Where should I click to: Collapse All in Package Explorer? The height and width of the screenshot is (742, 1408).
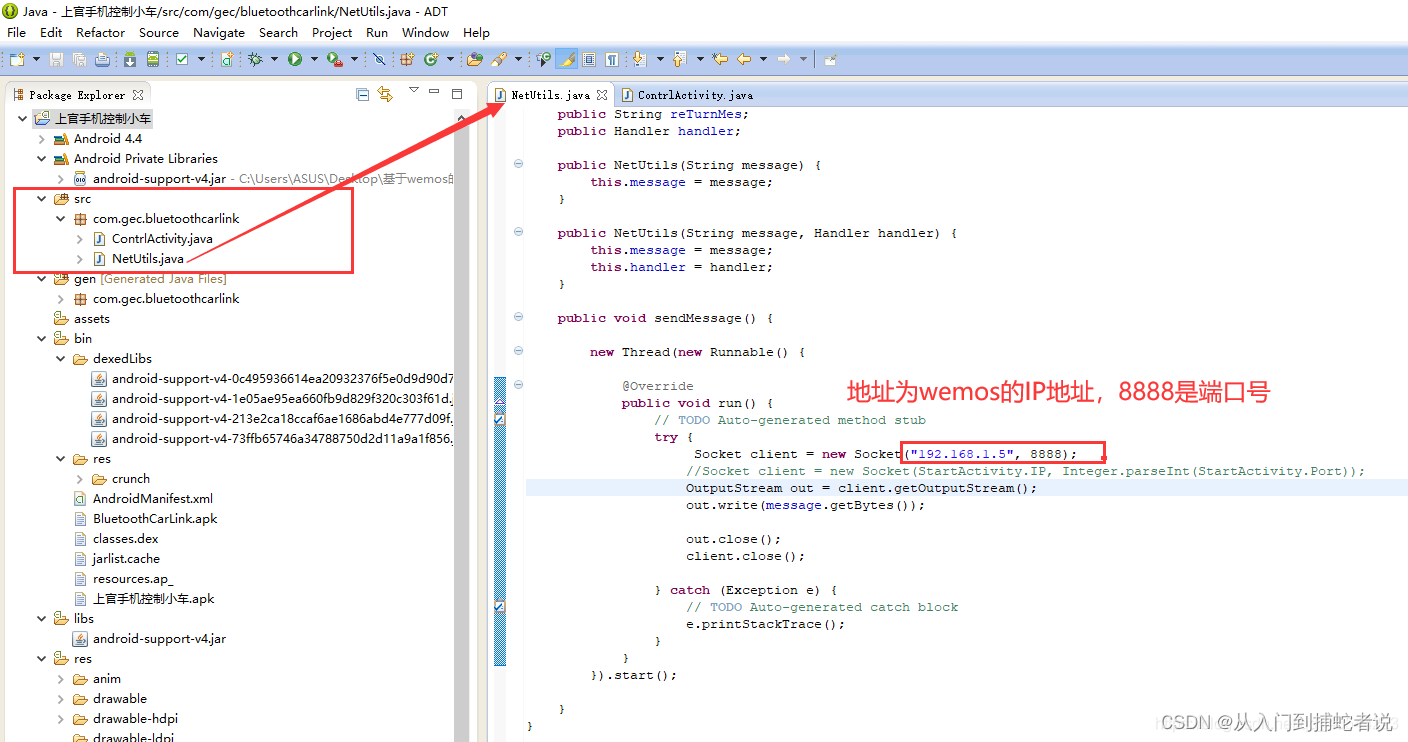point(363,94)
